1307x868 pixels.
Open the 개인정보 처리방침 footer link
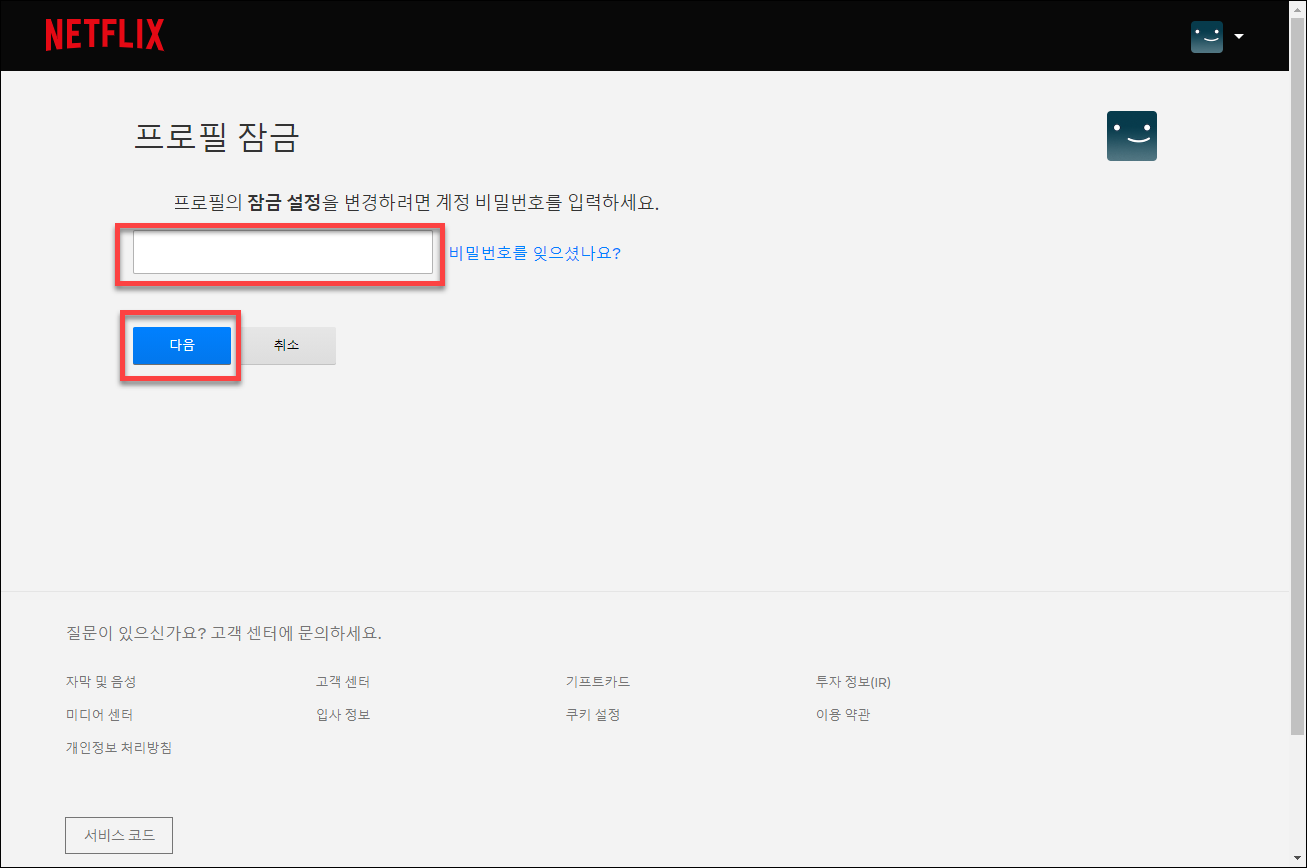tap(119, 748)
